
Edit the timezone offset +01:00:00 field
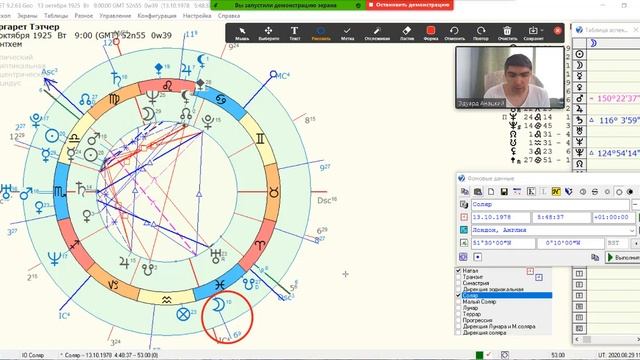point(613,217)
